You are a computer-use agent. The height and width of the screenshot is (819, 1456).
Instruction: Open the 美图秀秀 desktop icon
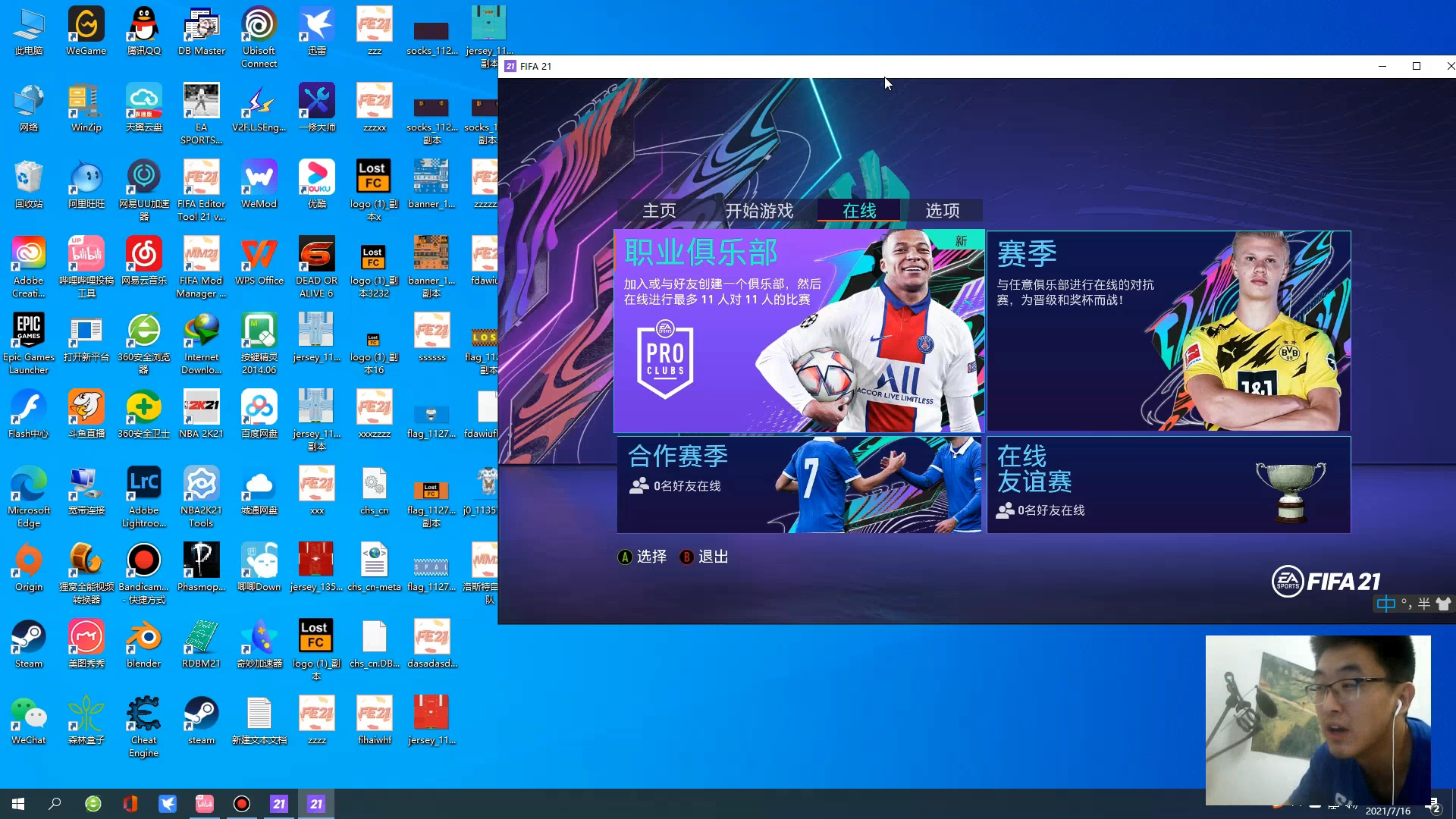click(86, 644)
